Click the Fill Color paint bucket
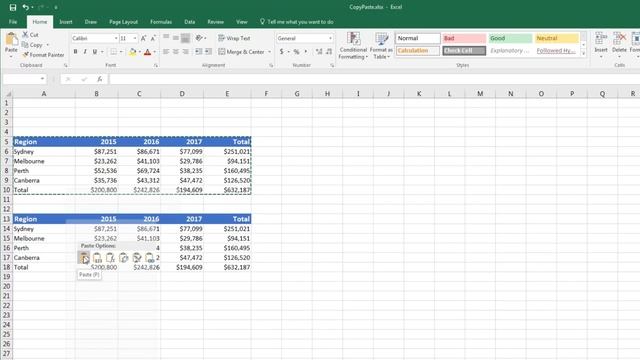This screenshot has width=640, height=360. pos(132,52)
